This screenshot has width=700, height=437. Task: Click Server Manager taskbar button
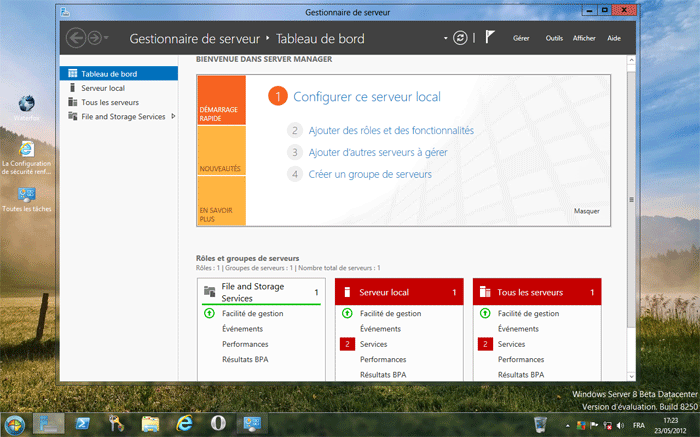[49, 424]
